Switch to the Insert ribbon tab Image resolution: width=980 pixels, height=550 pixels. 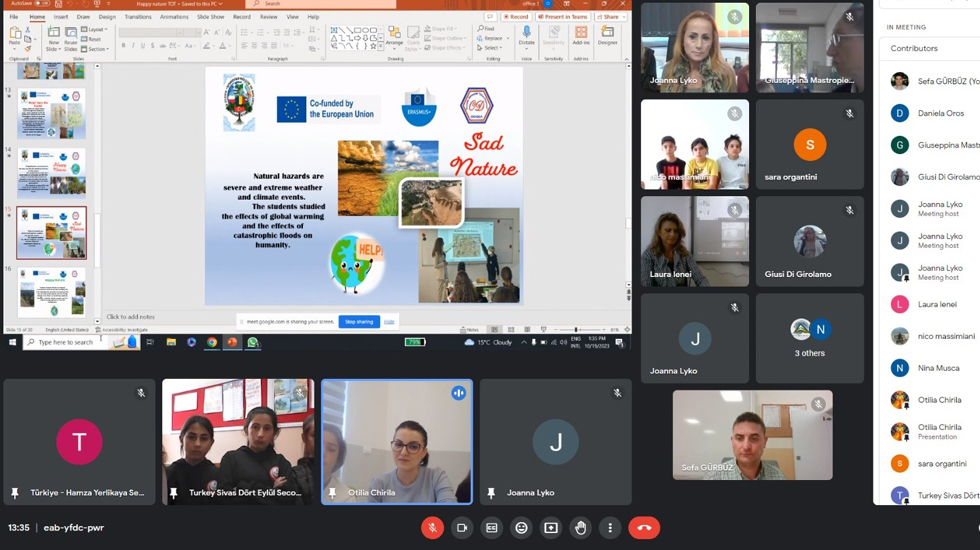pyautogui.click(x=61, y=17)
